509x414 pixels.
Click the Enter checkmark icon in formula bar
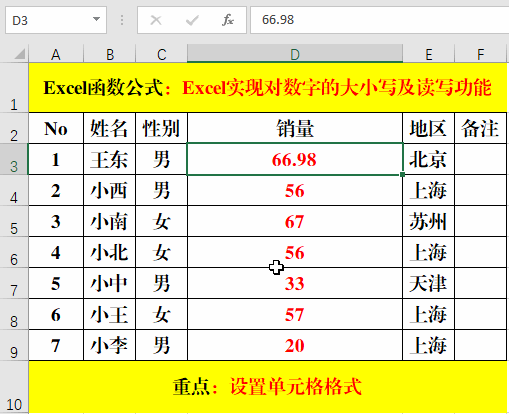click(192, 20)
